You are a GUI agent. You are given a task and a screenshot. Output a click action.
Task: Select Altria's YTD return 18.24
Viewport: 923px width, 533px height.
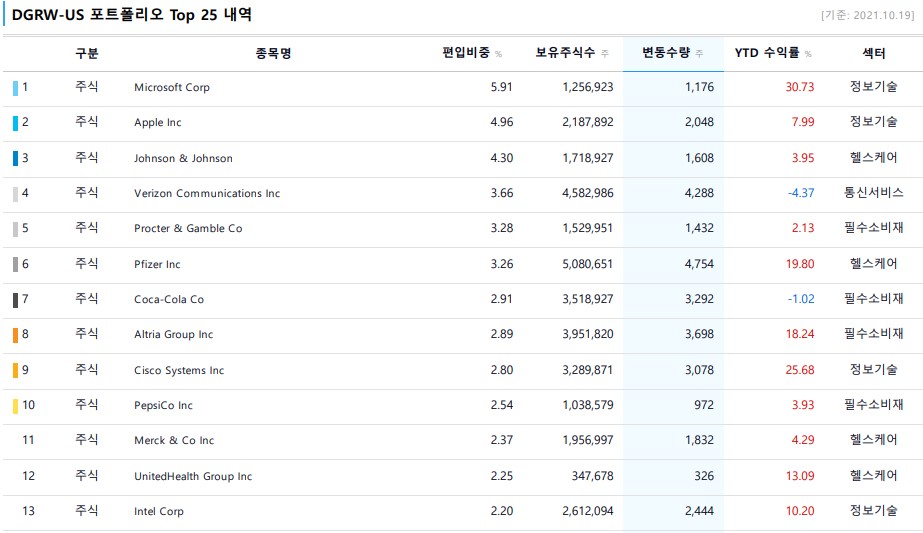click(x=800, y=334)
